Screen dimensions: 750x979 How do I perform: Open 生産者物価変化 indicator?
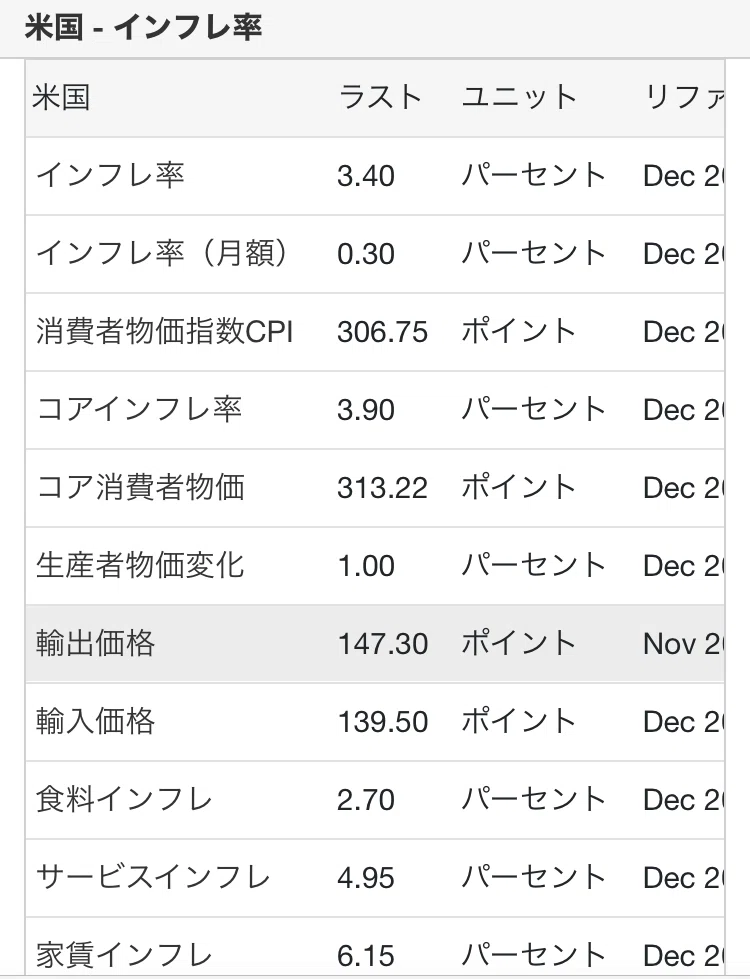coord(140,566)
